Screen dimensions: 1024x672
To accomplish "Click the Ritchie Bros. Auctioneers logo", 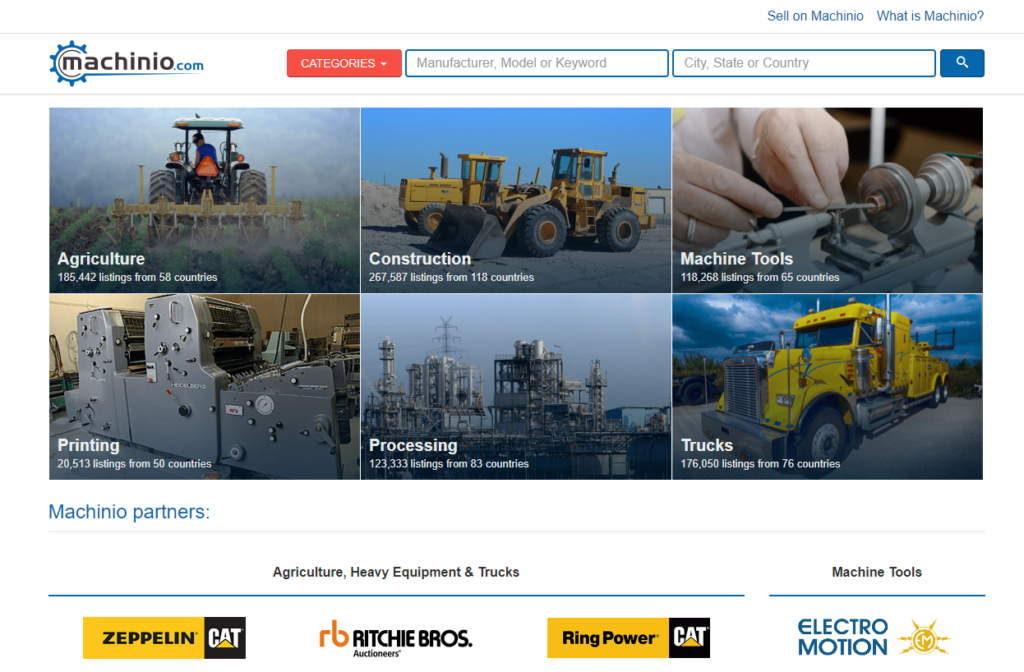I will point(395,637).
